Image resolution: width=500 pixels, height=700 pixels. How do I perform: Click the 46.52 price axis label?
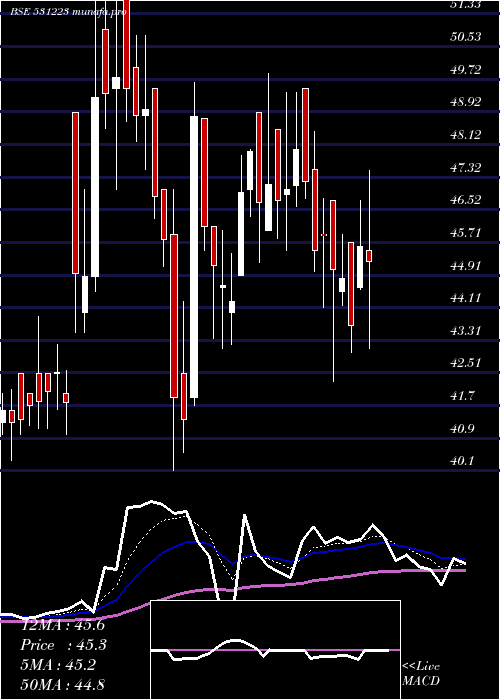tap(466, 200)
